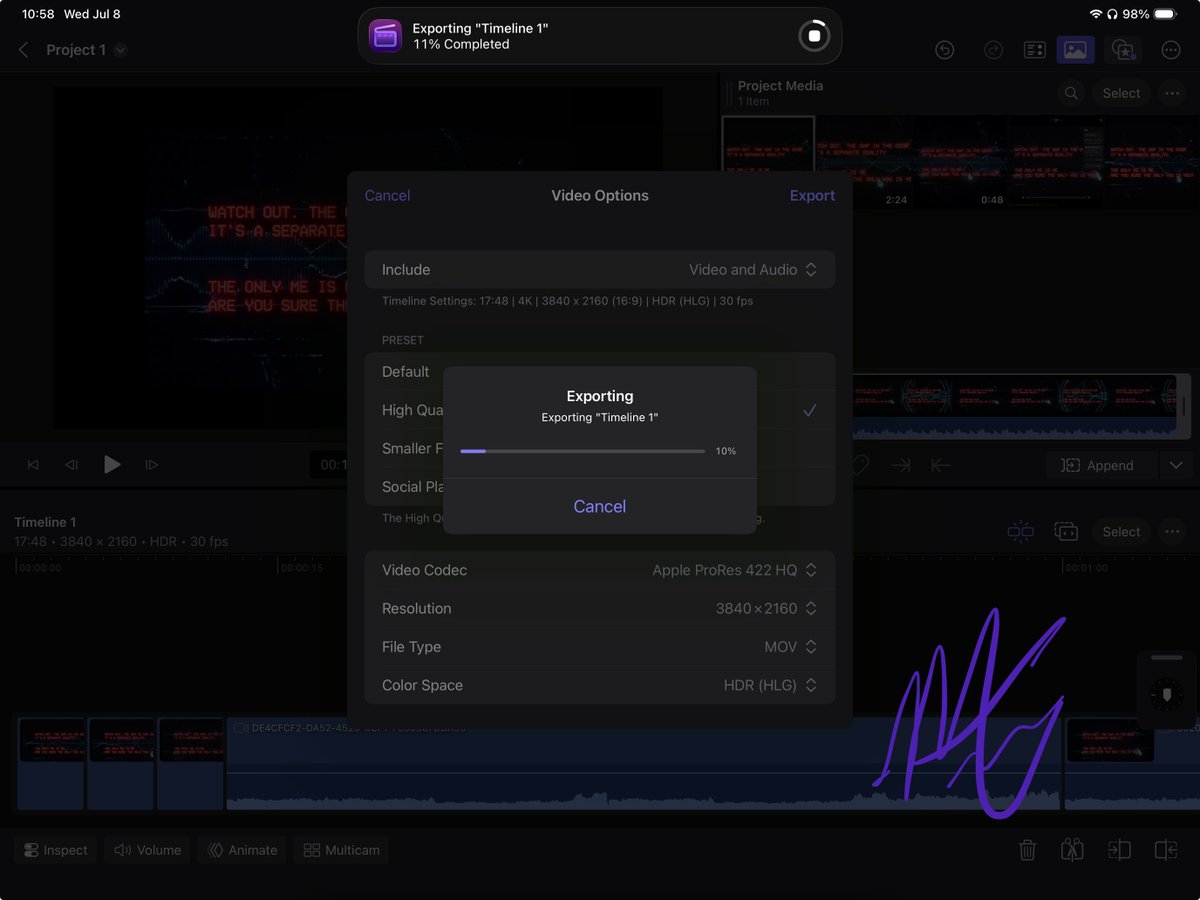Tap the keyword tag icon
The width and height of the screenshot is (1200, 900).
click(x=859, y=465)
